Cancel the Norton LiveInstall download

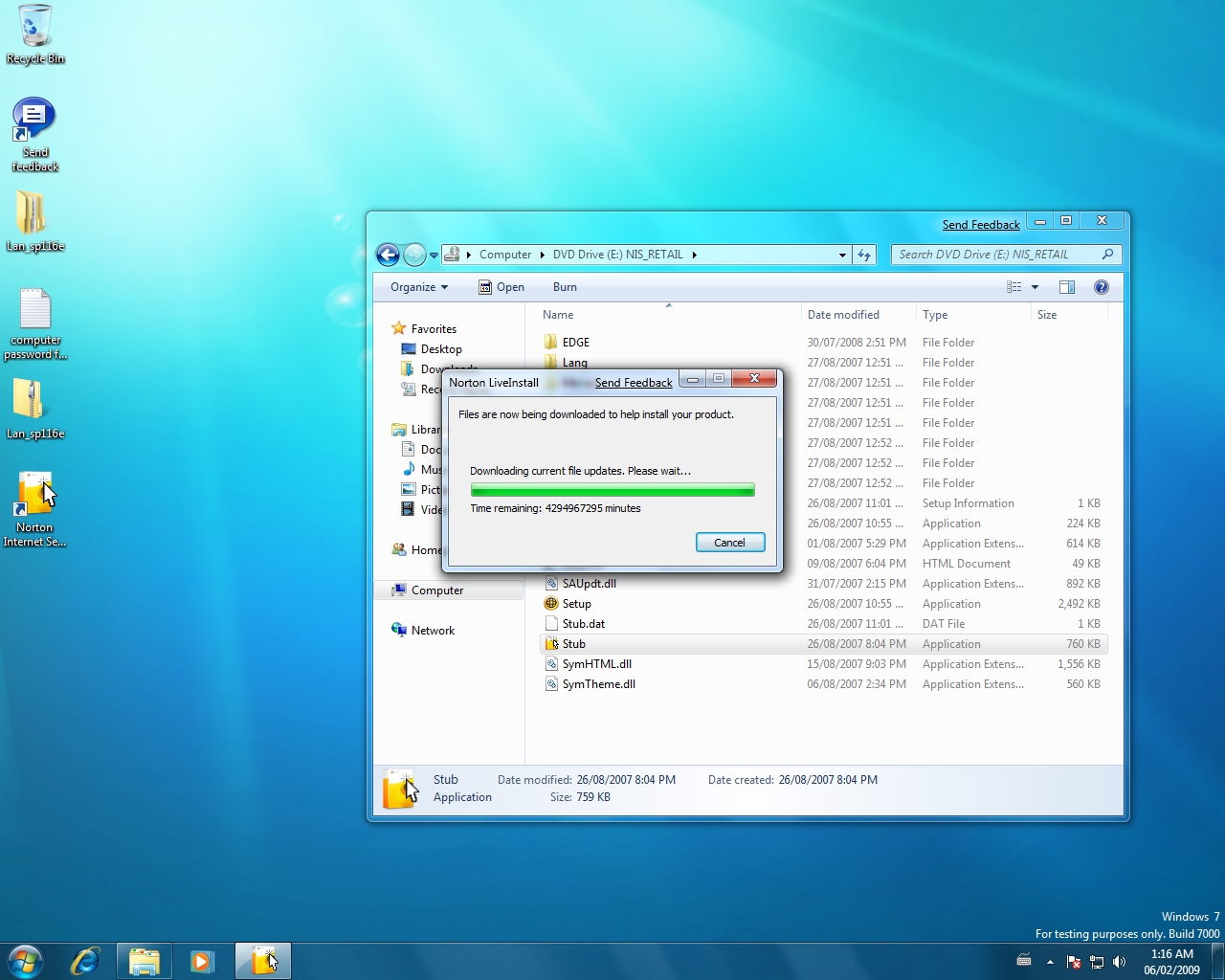click(x=730, y=543)
